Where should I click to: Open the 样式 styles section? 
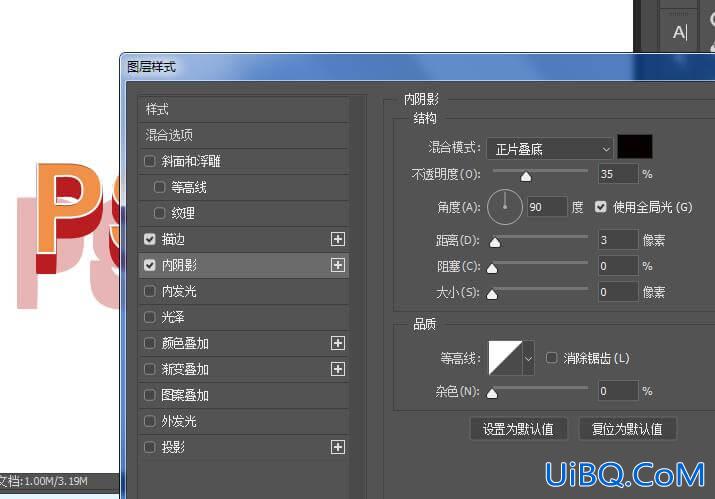pos(244,109)
